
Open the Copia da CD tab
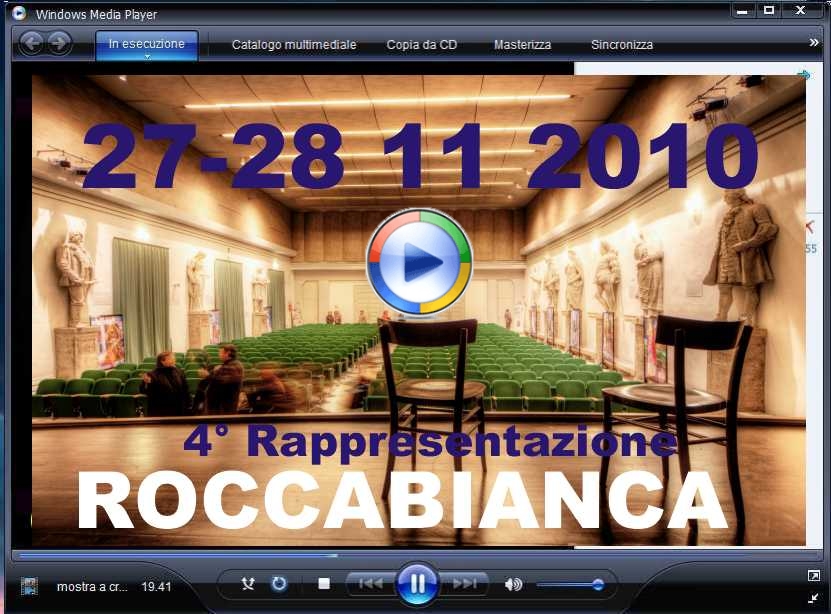(x=422, y=45)
